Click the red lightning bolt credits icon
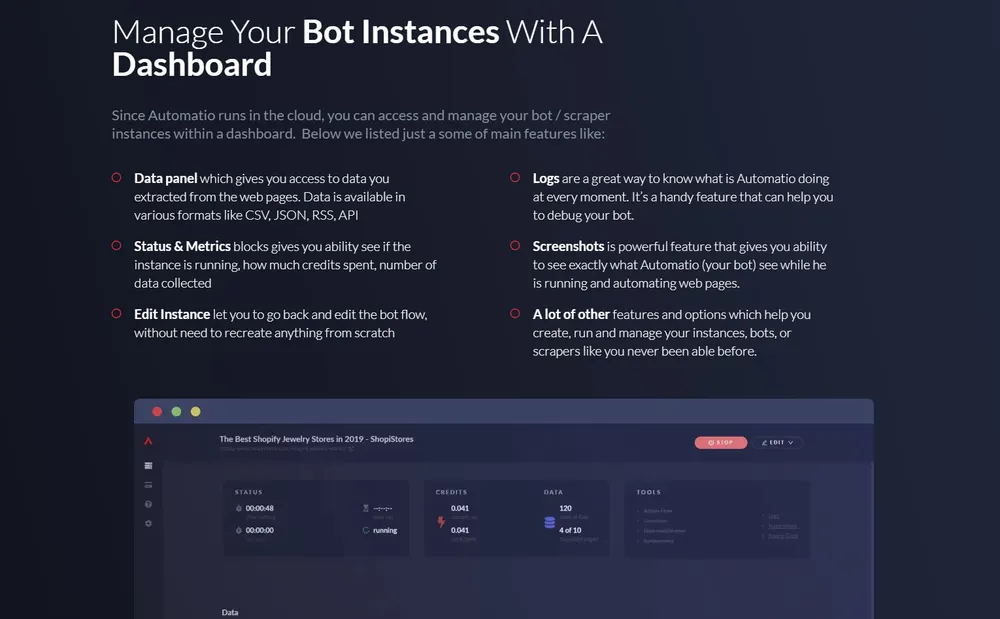1000x619 pixels. tap(441, 522)
